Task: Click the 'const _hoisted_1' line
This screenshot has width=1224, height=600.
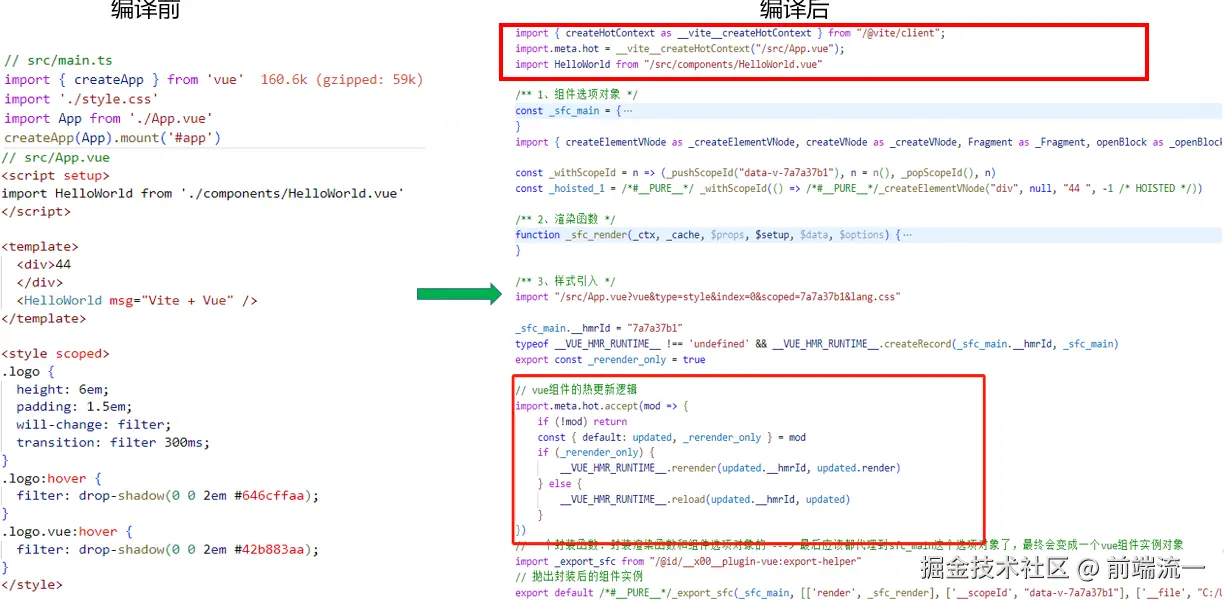Action: 858,188
